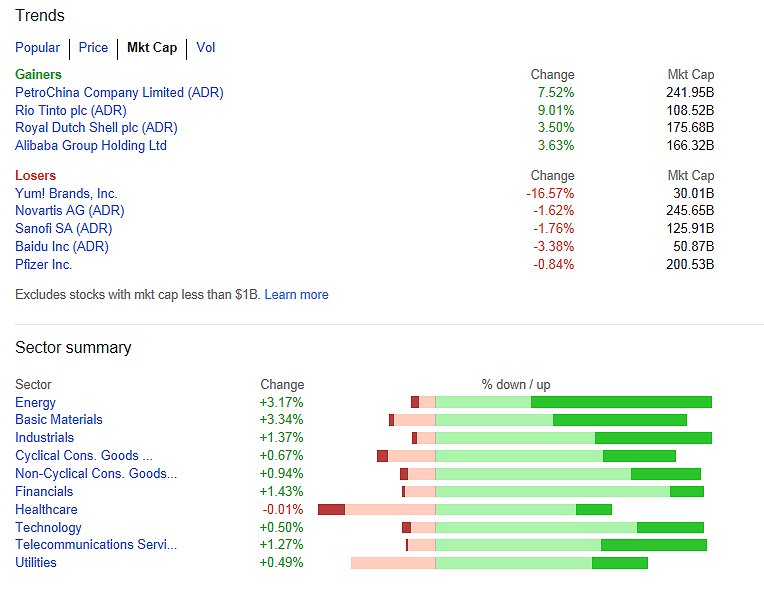764x598 pixels.
Task: Click the 3.63% change for Alibaba
Action: (556, 146)
